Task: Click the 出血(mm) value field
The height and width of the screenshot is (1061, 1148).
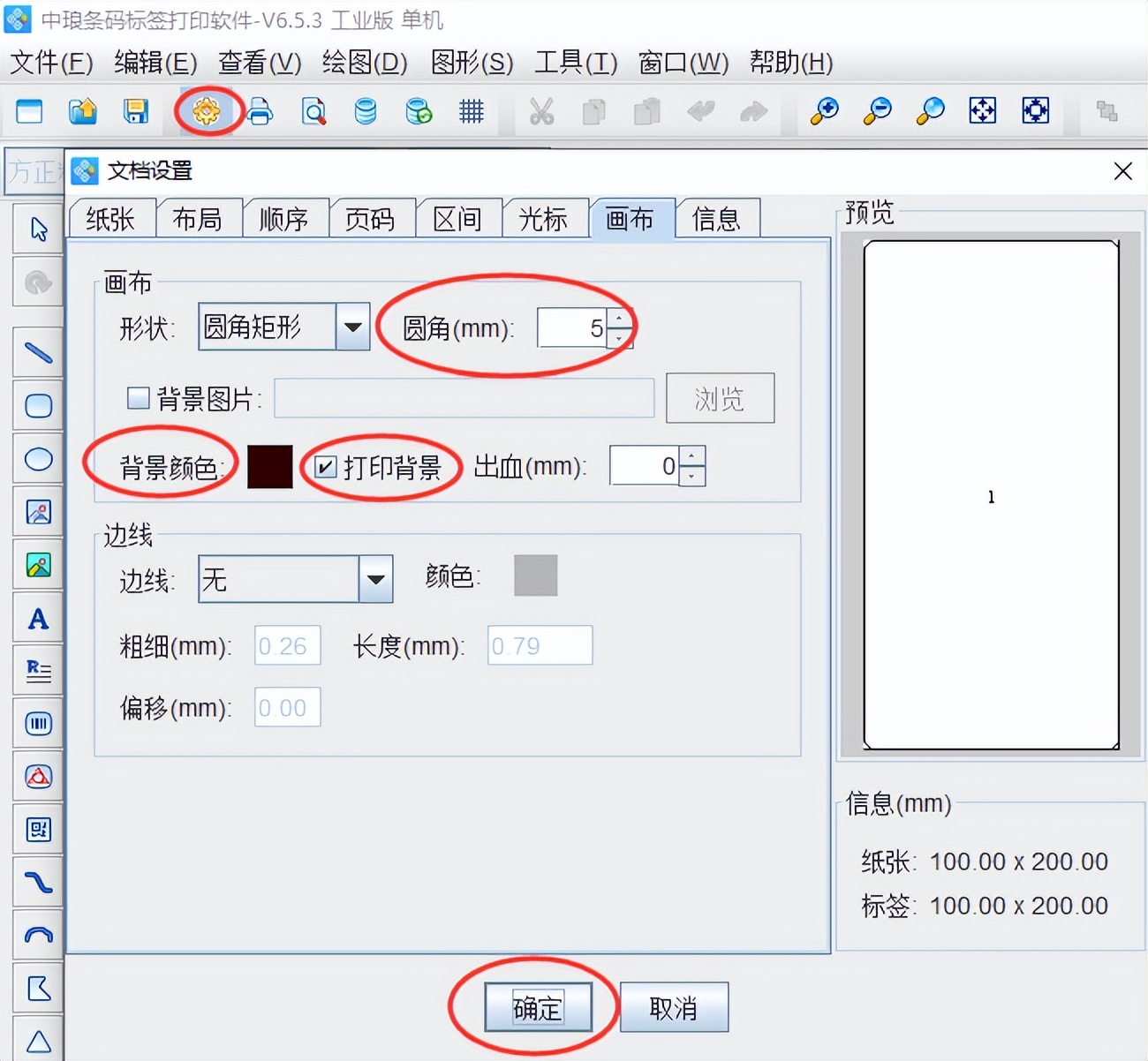Action: coord(645,466)
